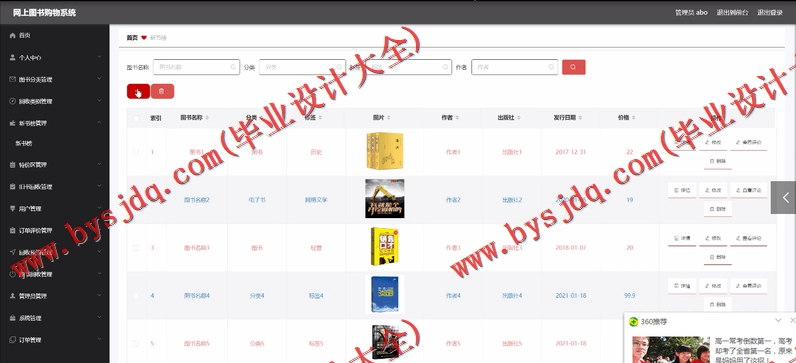Click the red trash bulk-delete button
Viewport: 796px width, 363px height.
tap(162, 91)
